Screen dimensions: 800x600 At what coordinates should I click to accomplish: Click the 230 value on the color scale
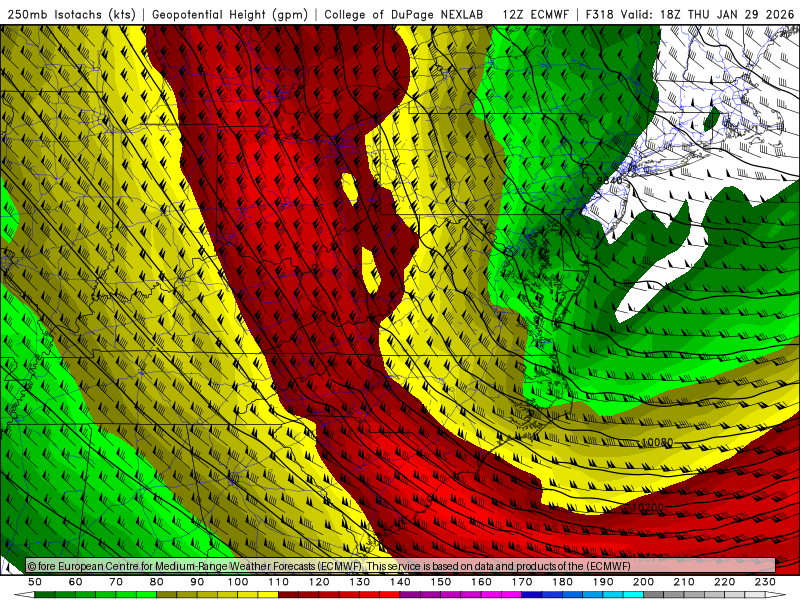765,582
